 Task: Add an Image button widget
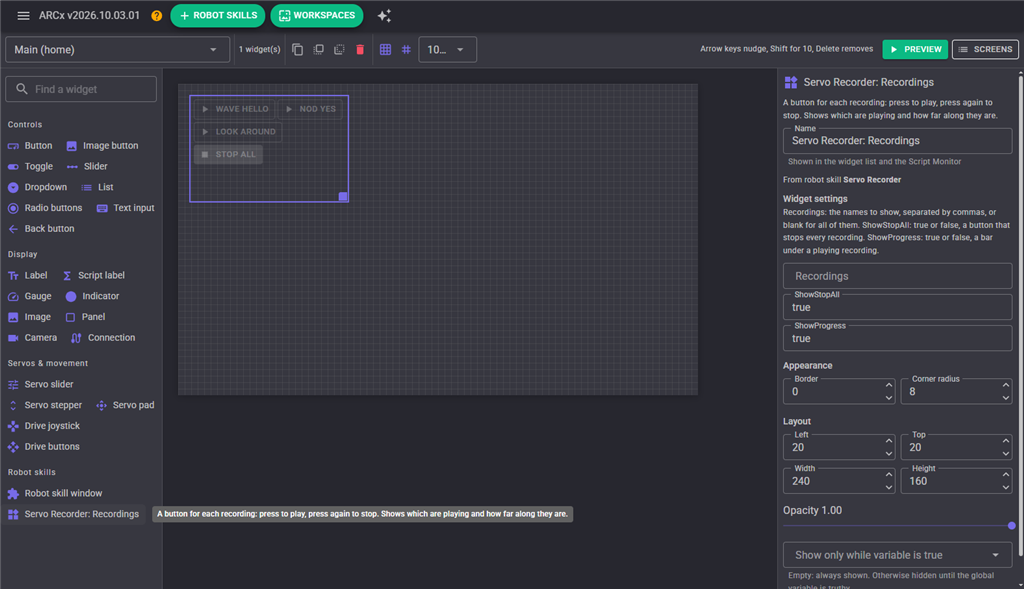coord(103,146)
